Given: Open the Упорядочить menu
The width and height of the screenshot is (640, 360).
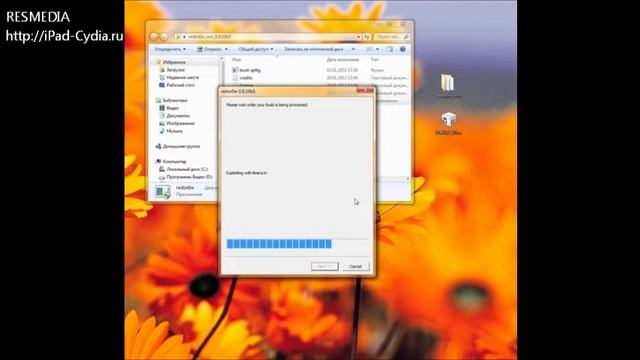Looking at the screenshot, I should (170, 49).
